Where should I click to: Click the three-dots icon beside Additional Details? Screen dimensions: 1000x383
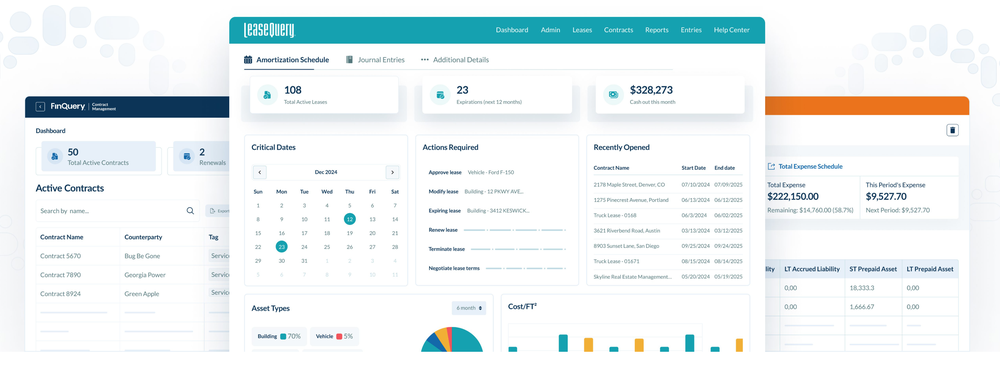(x=425, y=60)
